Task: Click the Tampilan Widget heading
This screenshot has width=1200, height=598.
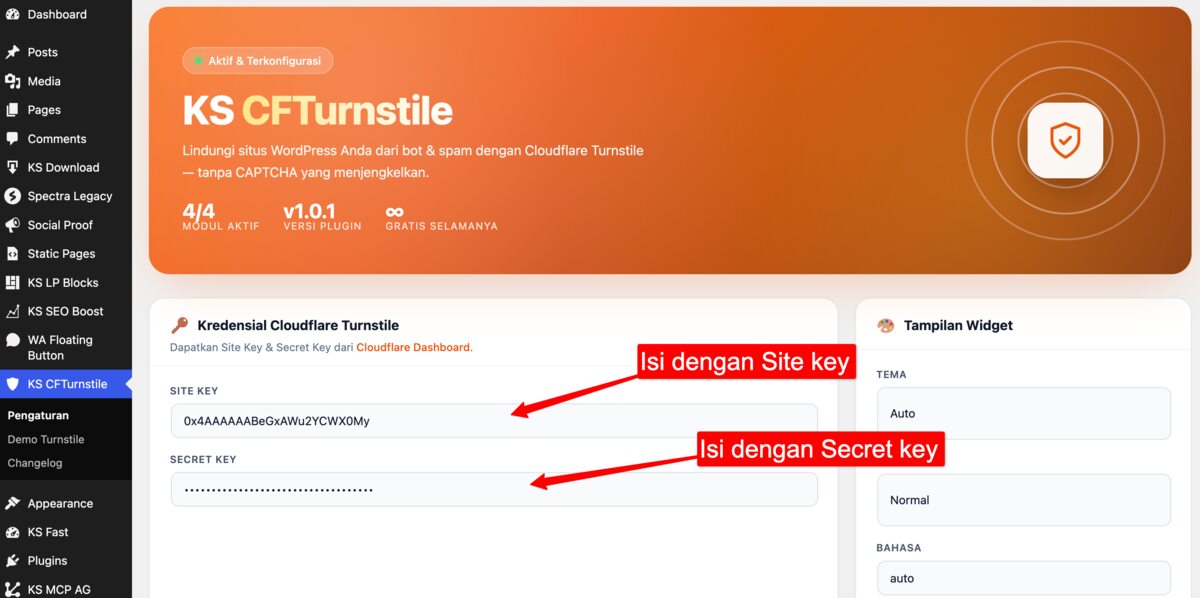Action: (x=958, y=325)
